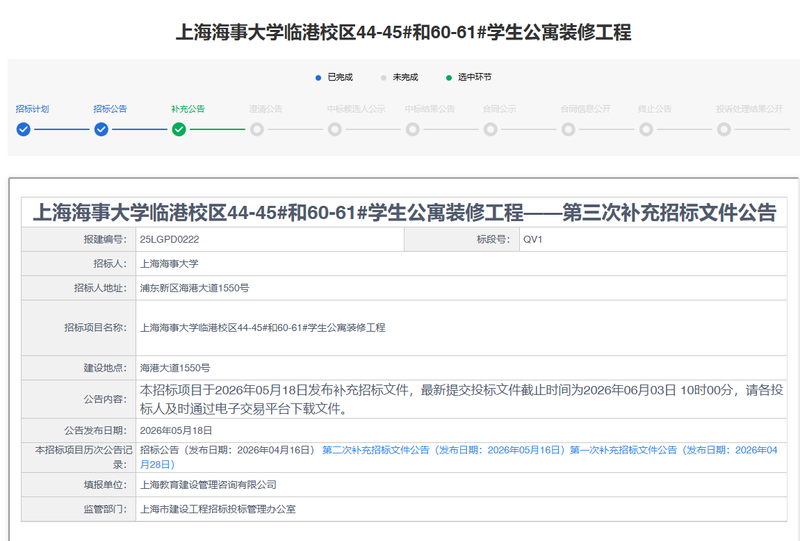Click the 招标人地址: field label
Viewport: 800px width, 541px height.
pyautogui.click(x=100, y=288)
